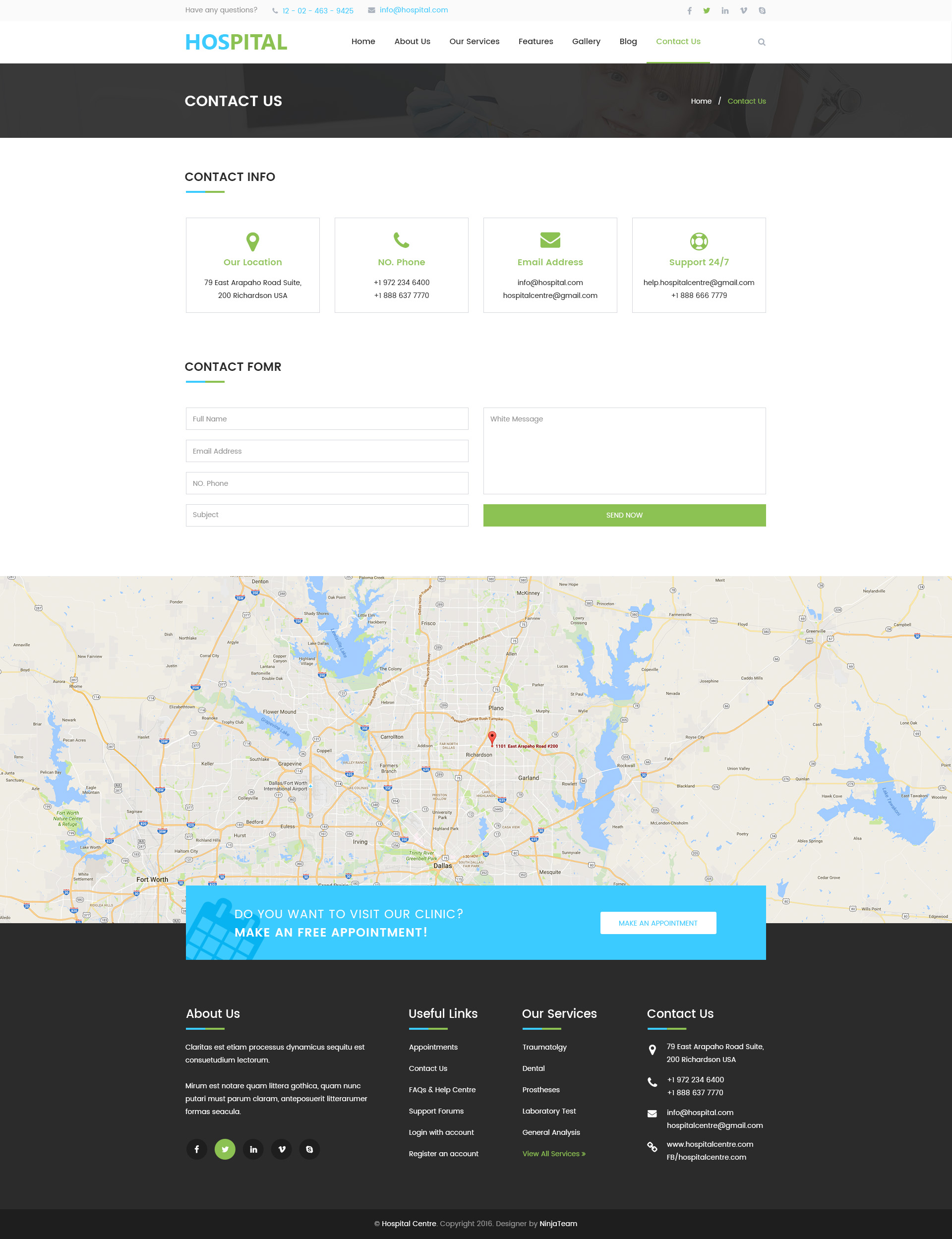This screenshot has height=1239, width=952.
Task: Click the SEND NOW button
Action: pos(624,515)
